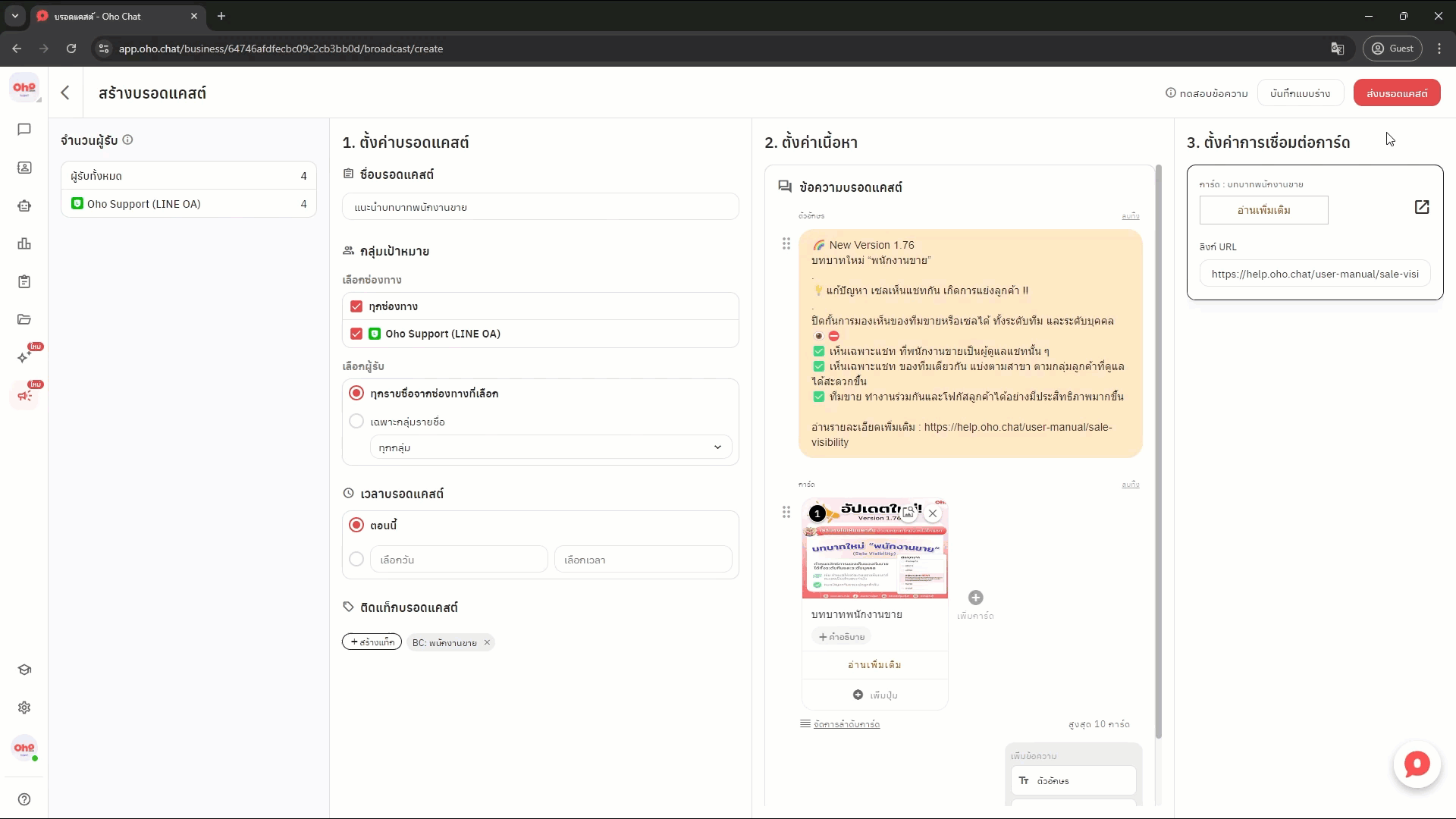Open the Chat inbox sidebar icon
Screen dimensions: 1456x819
tap(24, 130)
